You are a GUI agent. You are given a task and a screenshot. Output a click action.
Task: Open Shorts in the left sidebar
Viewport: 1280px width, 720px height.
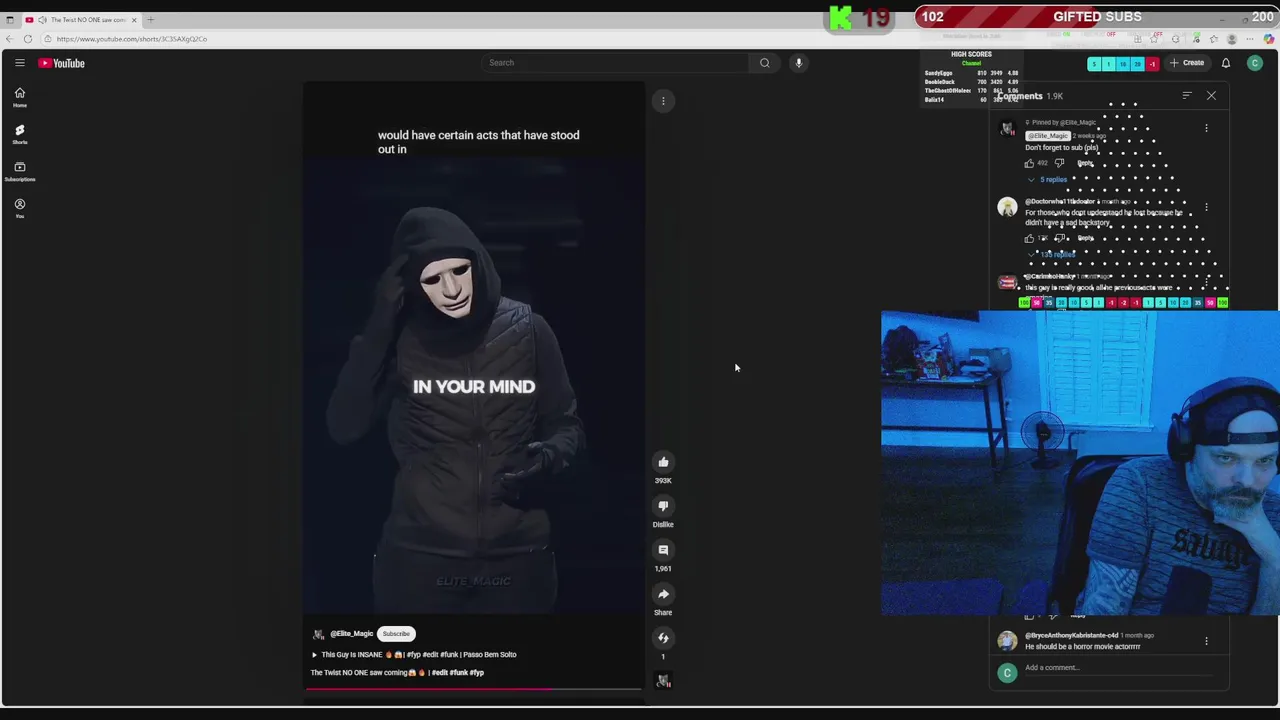click(19, 134)
